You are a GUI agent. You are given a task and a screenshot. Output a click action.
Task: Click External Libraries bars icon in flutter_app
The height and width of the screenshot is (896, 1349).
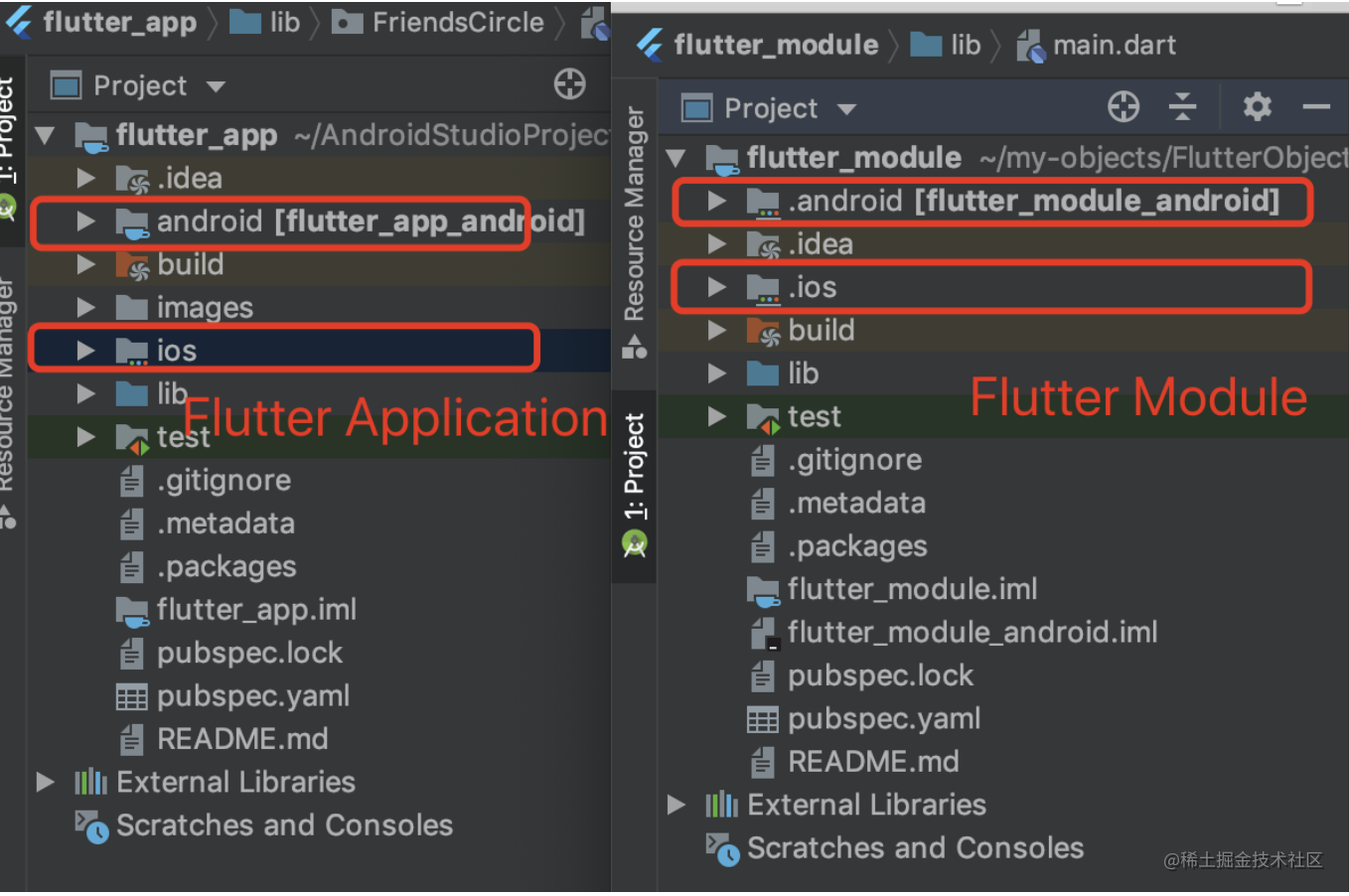pos(90,782)
